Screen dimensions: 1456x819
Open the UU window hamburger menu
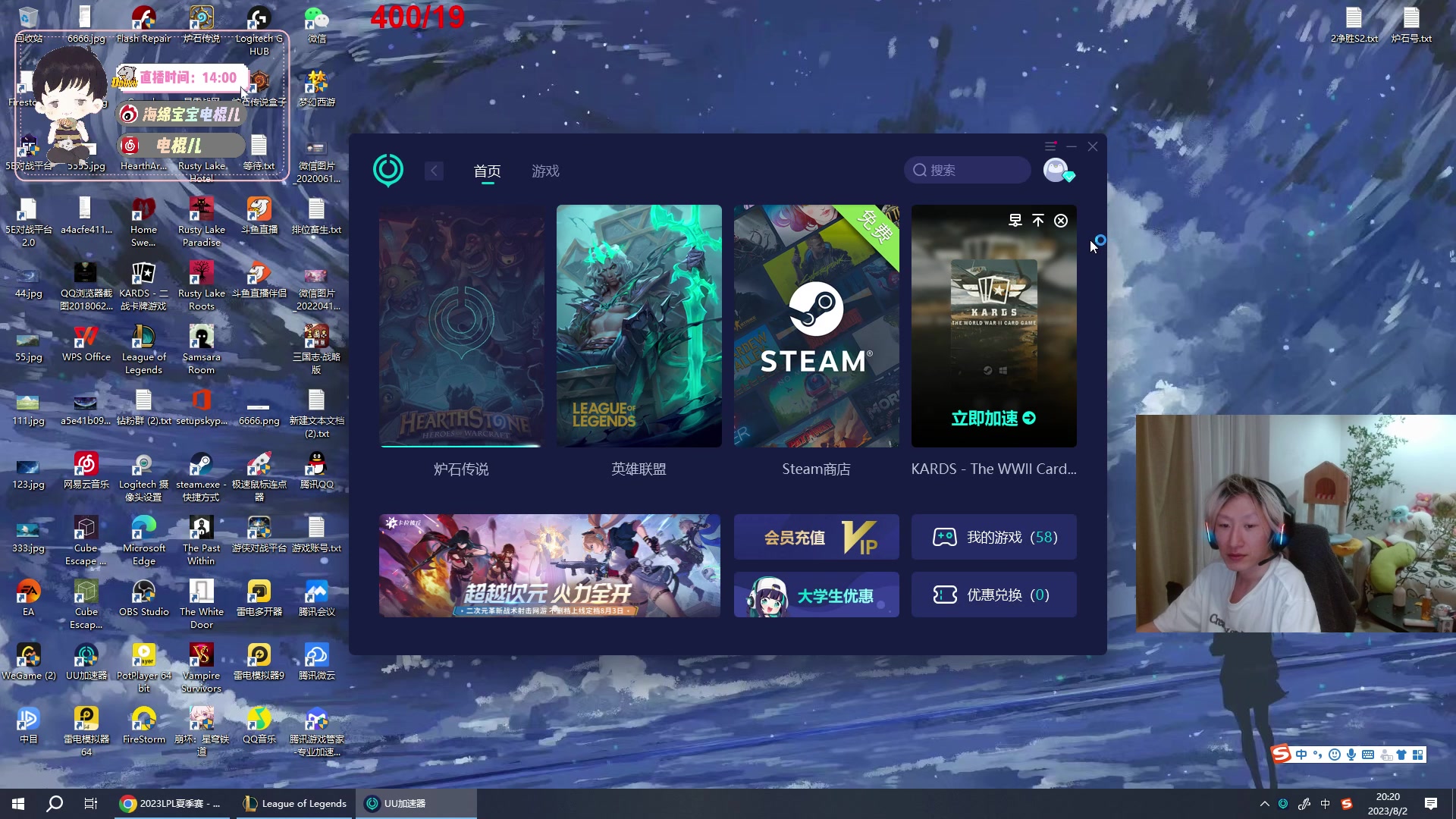(x=1050, y=146)
